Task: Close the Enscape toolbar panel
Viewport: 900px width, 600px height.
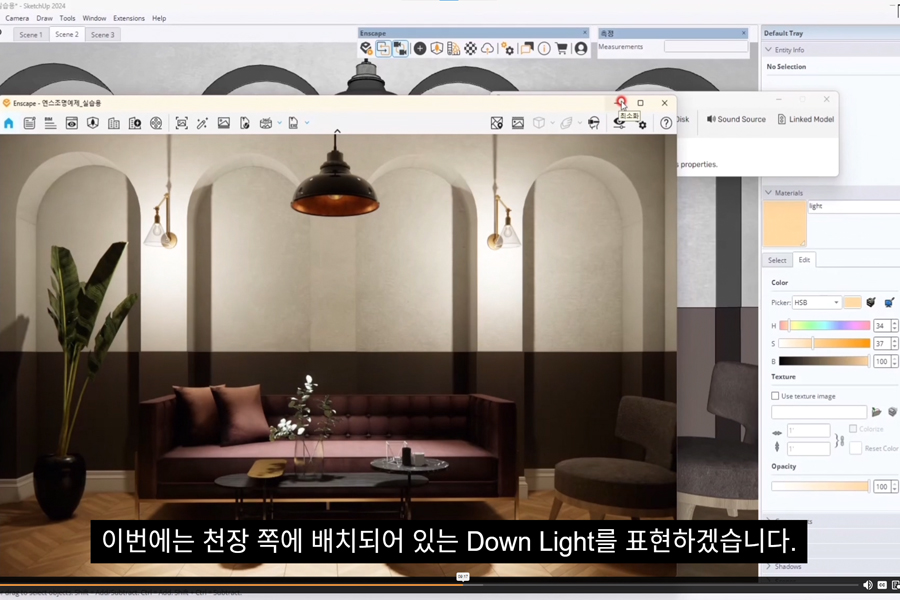Action: pyautogui.click(x=585, y=33)
